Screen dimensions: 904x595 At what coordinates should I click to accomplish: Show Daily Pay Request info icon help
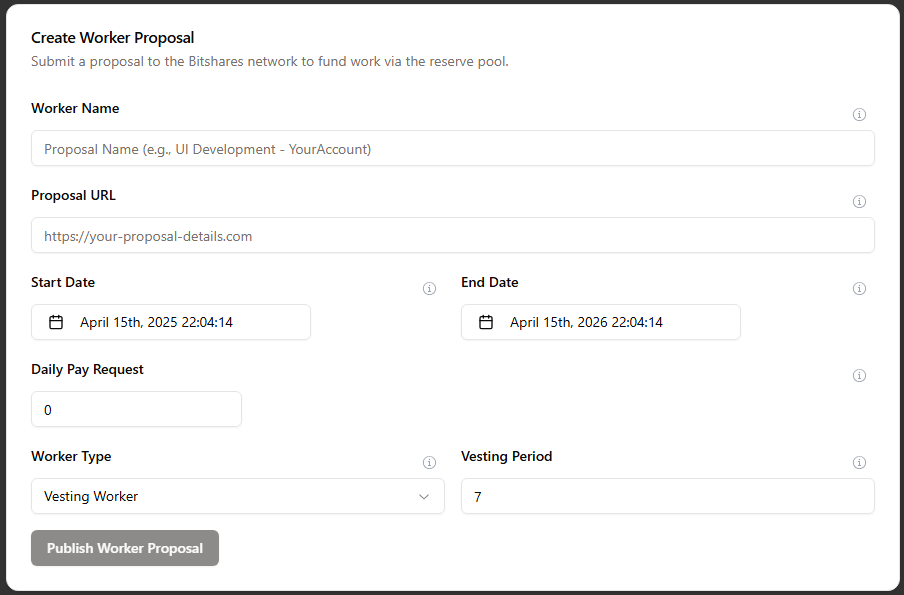coord(859,376)
